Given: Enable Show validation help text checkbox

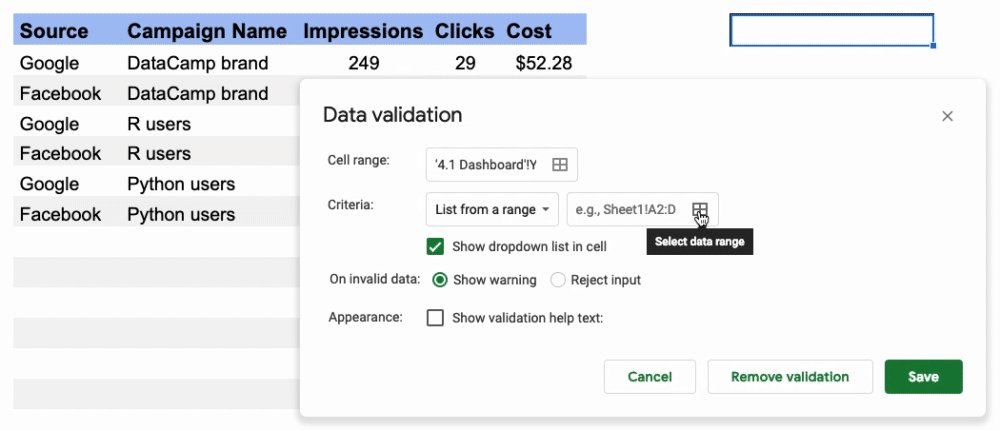Looking at the screenshot, I should click(x=435, y=318).
